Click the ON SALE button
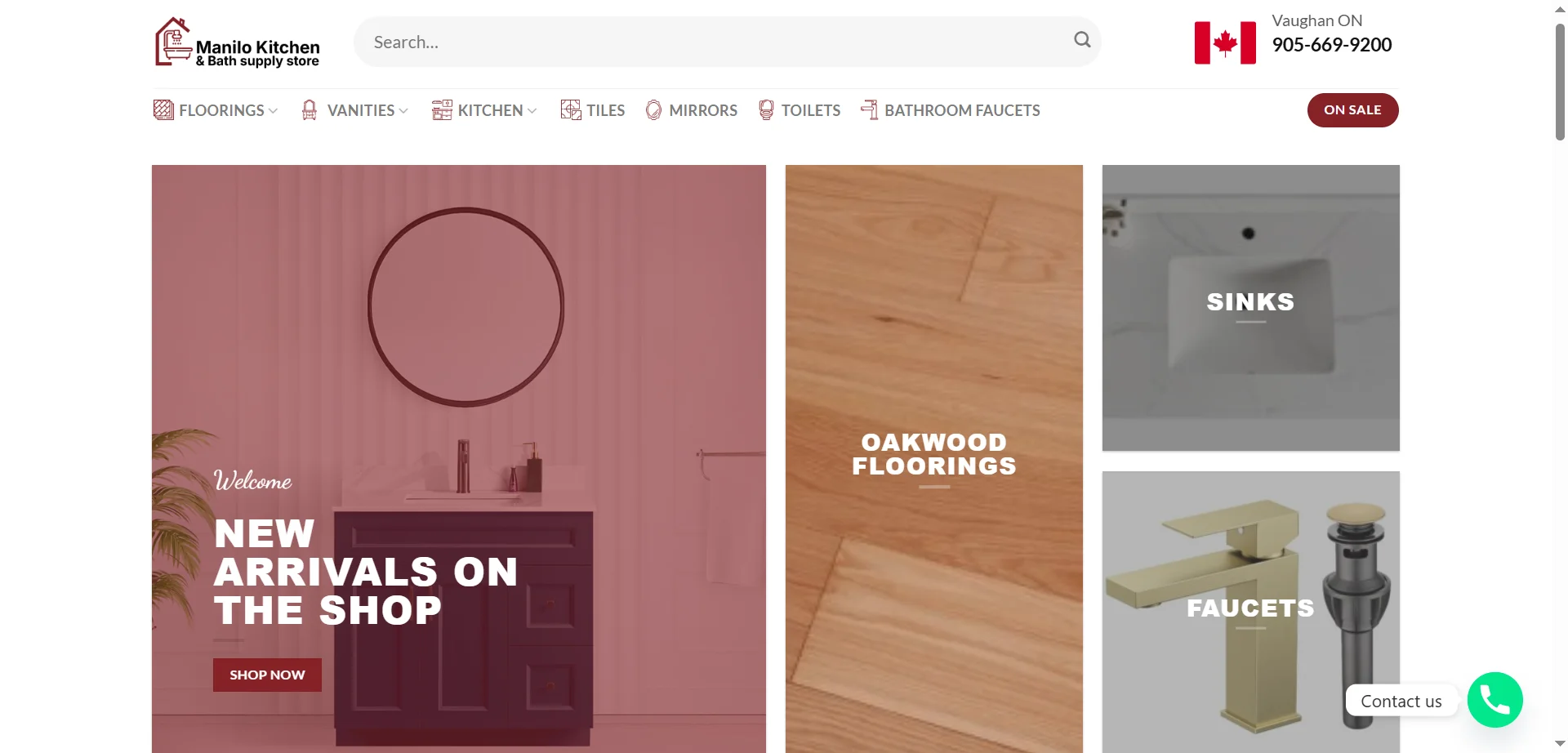The height and width of the screenshot is (753, 1568). 1352,110
